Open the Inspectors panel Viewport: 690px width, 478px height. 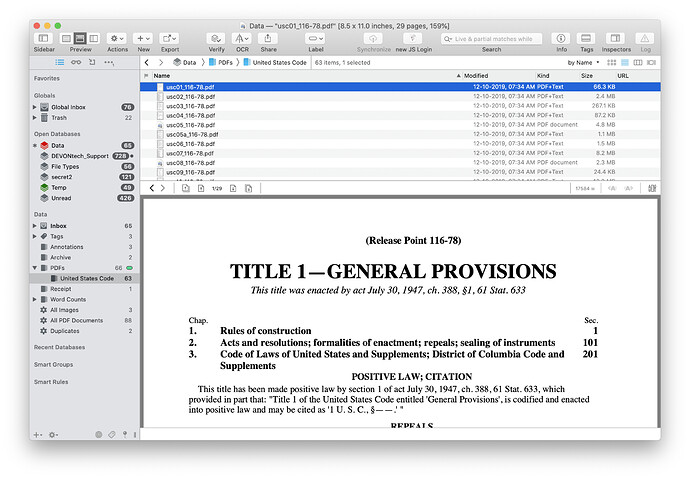(616, 37)
